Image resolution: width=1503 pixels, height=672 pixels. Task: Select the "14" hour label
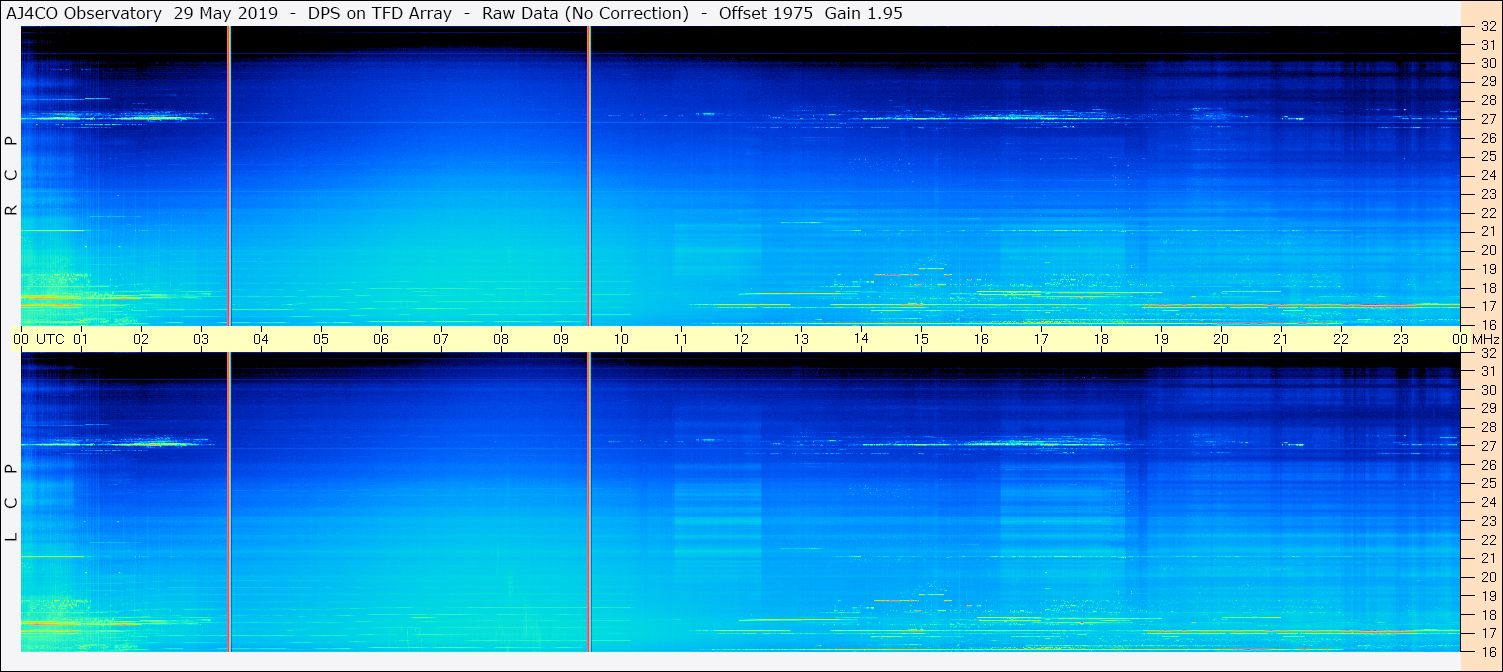click(861, 339)
